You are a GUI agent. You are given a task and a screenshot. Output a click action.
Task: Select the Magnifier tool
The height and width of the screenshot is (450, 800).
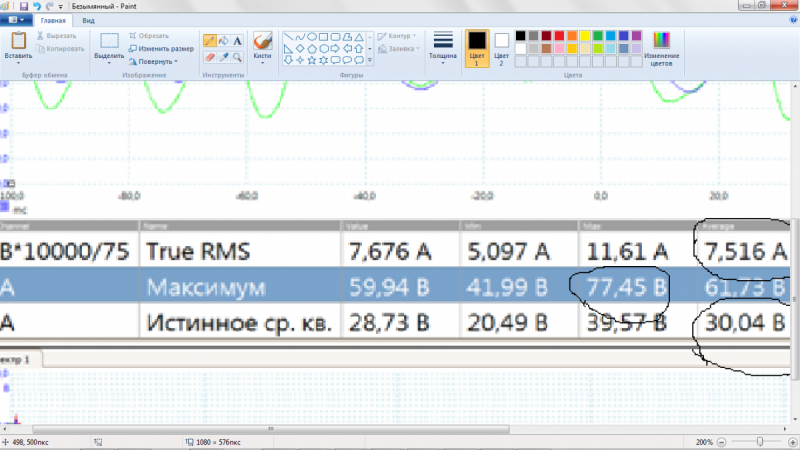coord(237,57)
